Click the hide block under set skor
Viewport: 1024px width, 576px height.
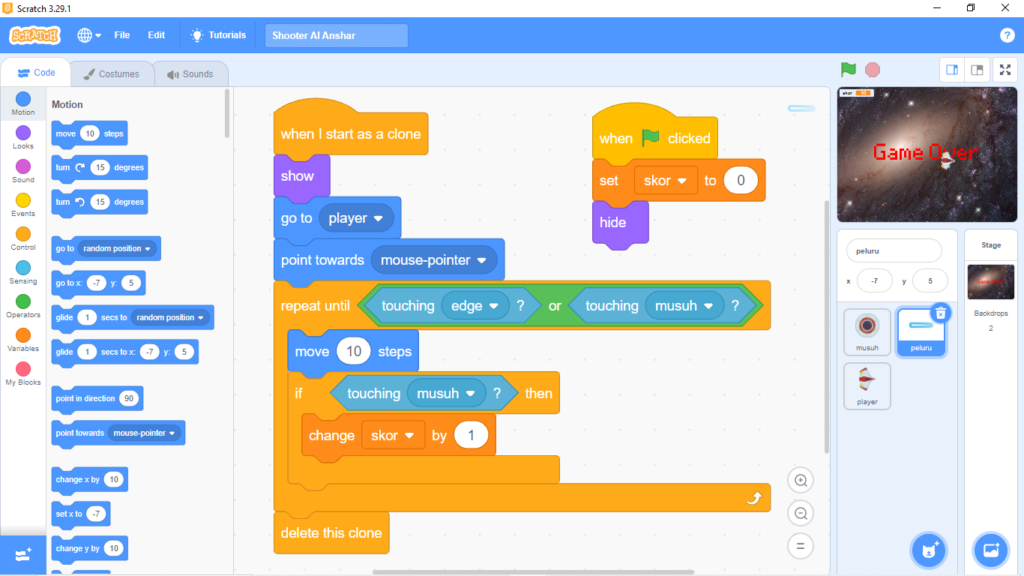pos(620,223)
